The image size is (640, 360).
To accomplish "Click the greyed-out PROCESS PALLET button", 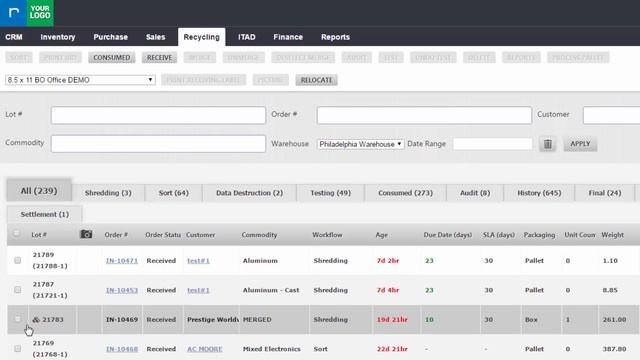I will (x=578, y=58).
